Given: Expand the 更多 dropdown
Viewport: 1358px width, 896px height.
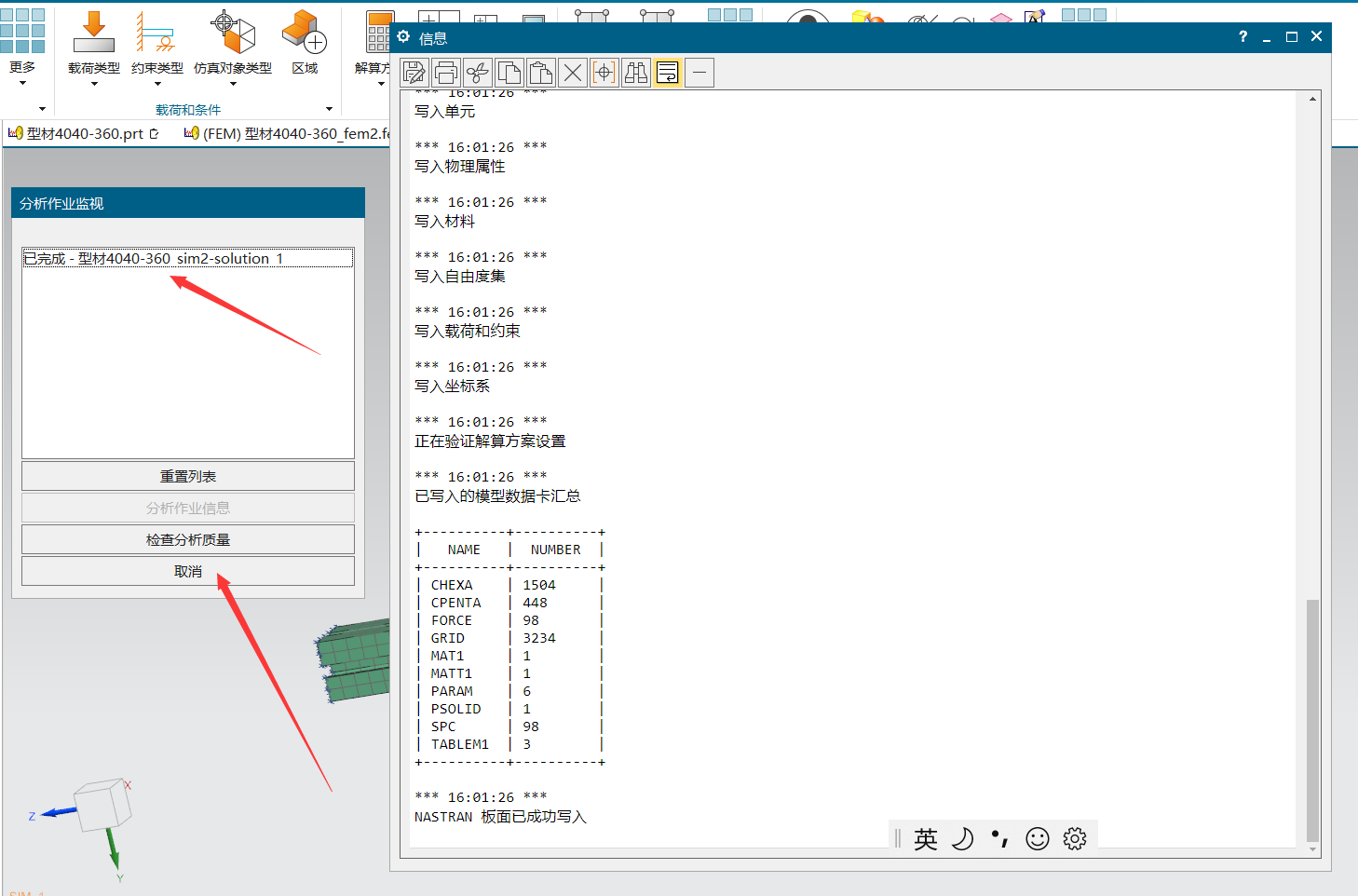Looking at the screenshot, I should click(x=20, y=81).
